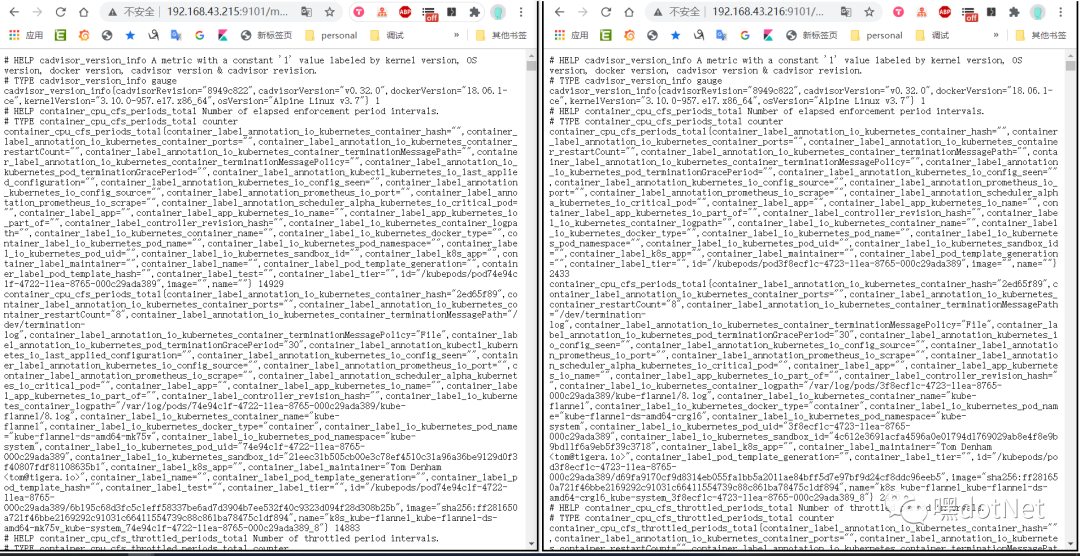Open the Apps (应用) shortcut in right bookmarks bar
The width and height of the screenshot is (1080, 556).
point(572,35)
